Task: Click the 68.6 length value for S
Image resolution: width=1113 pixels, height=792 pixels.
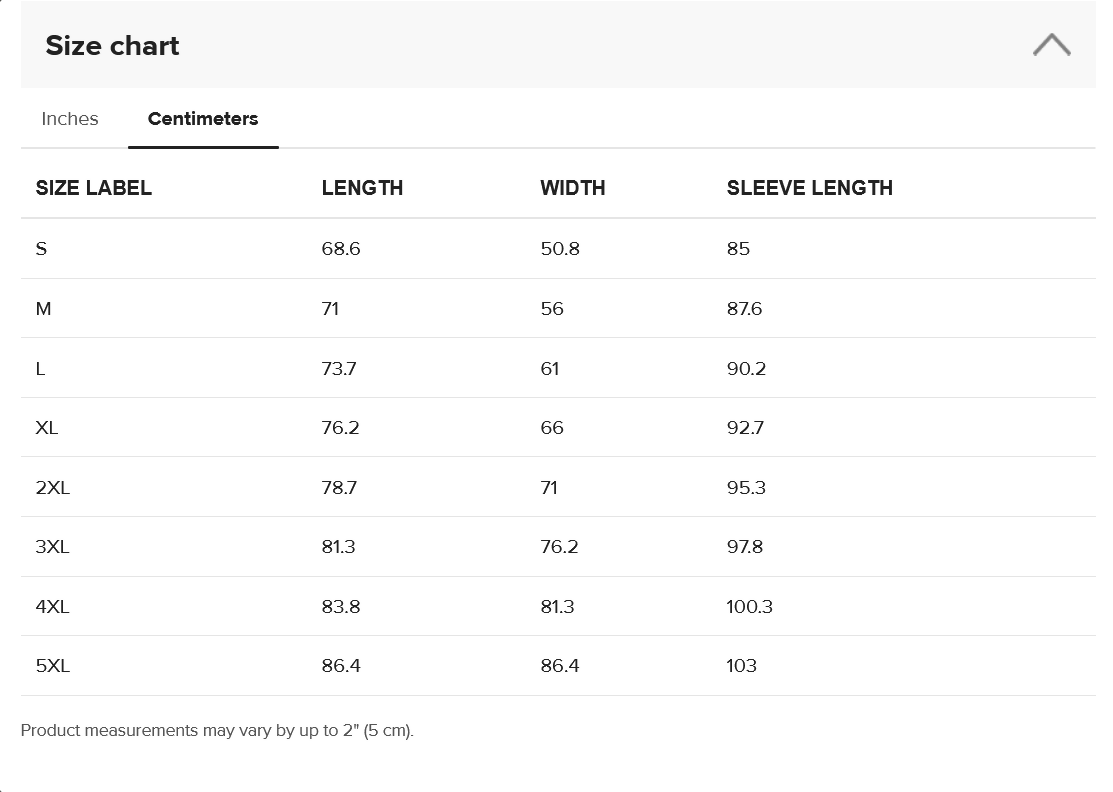Action: click(341, 249)
